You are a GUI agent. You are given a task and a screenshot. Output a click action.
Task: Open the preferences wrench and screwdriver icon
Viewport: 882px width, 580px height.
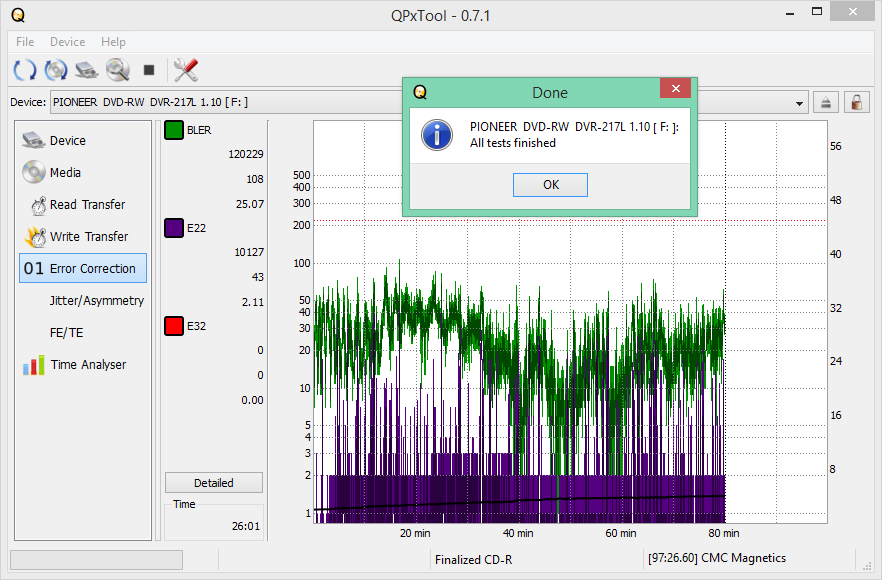[186, 70]
